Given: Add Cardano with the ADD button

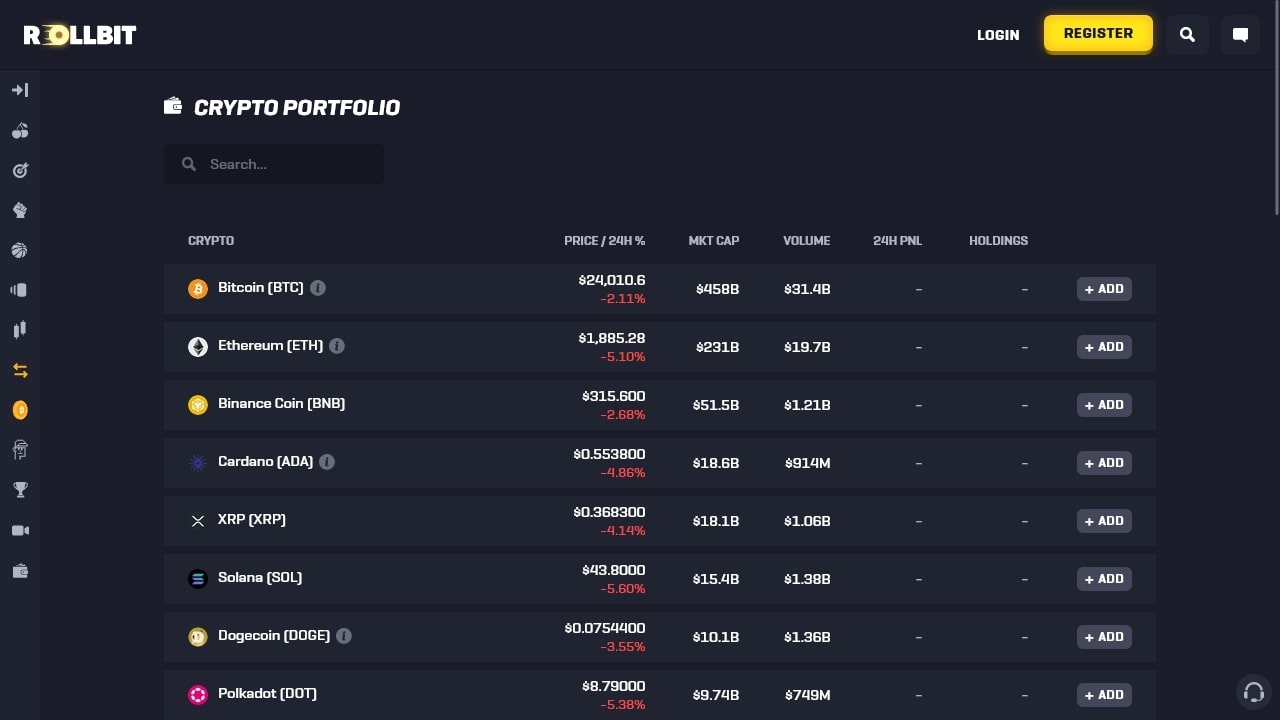Looking at the screenshot, I should pyautogui.click(x=1104, y=463).
